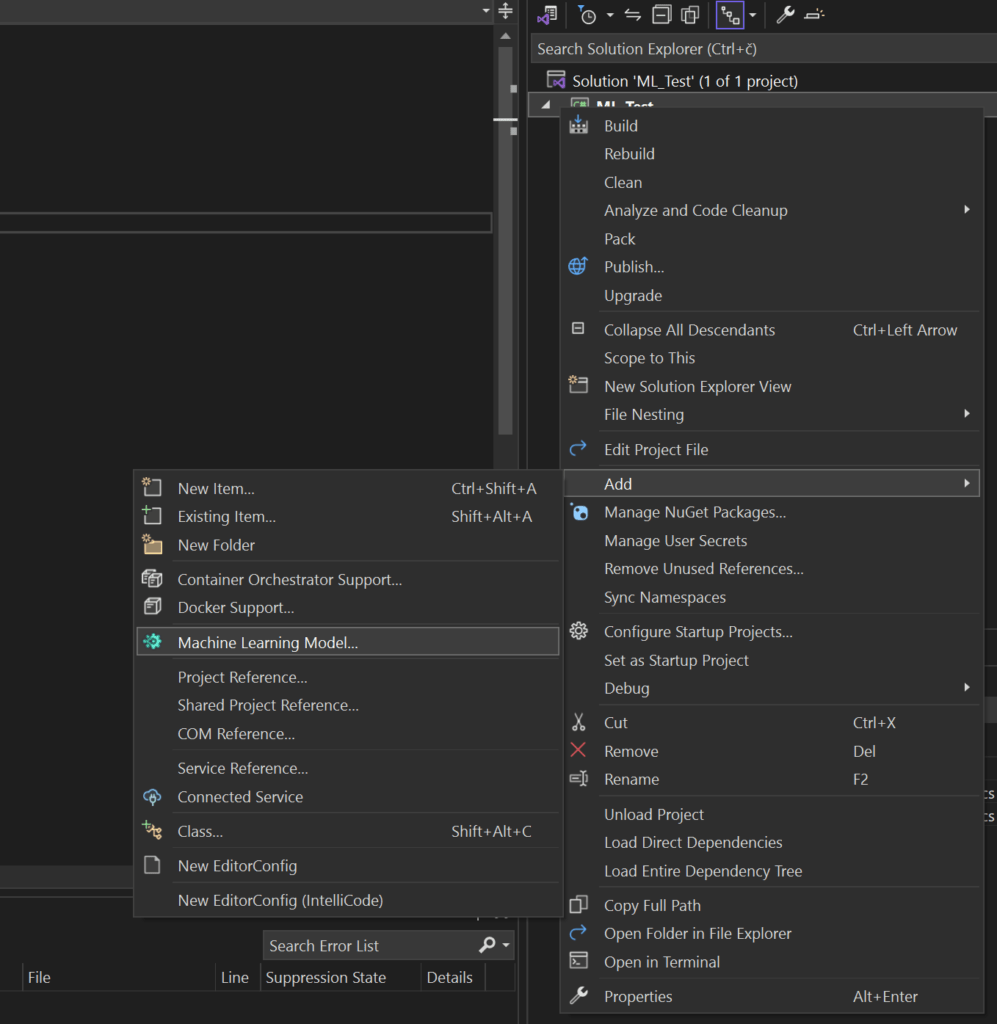Toggle Preview Selected Items button
This screenshot has width=997, height=1024.
815,15
